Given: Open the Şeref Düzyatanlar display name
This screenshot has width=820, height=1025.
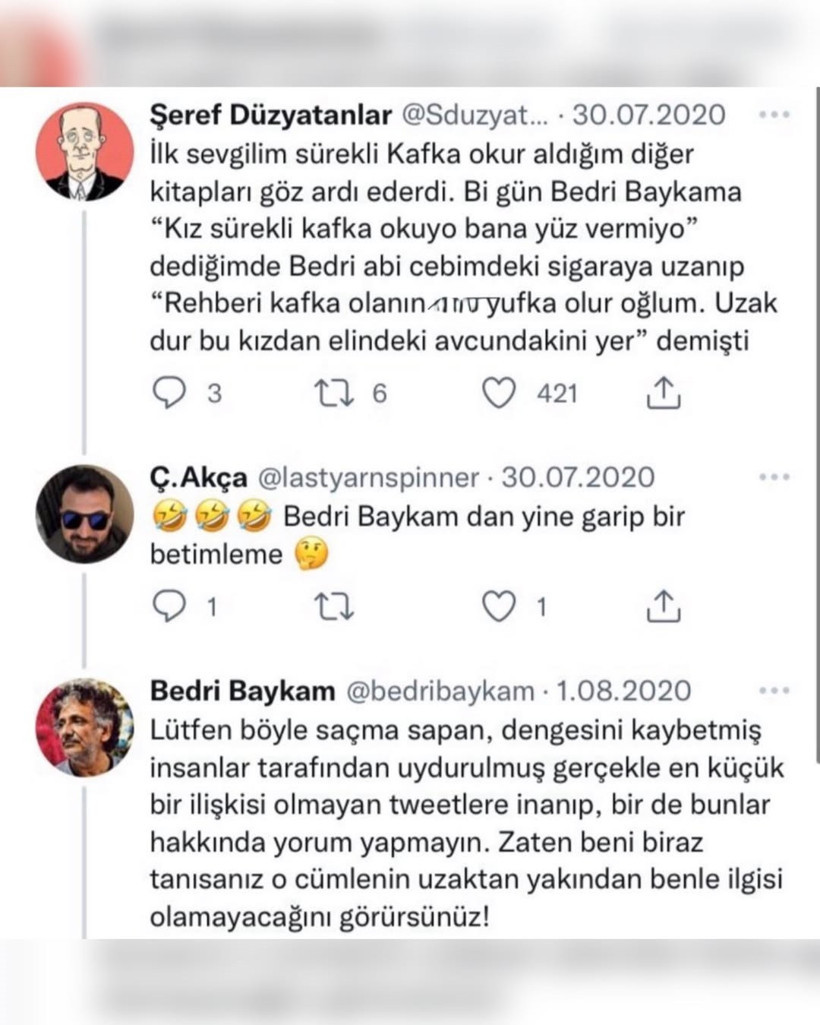Looking at the screenshot, I should (x=270, y=115).
